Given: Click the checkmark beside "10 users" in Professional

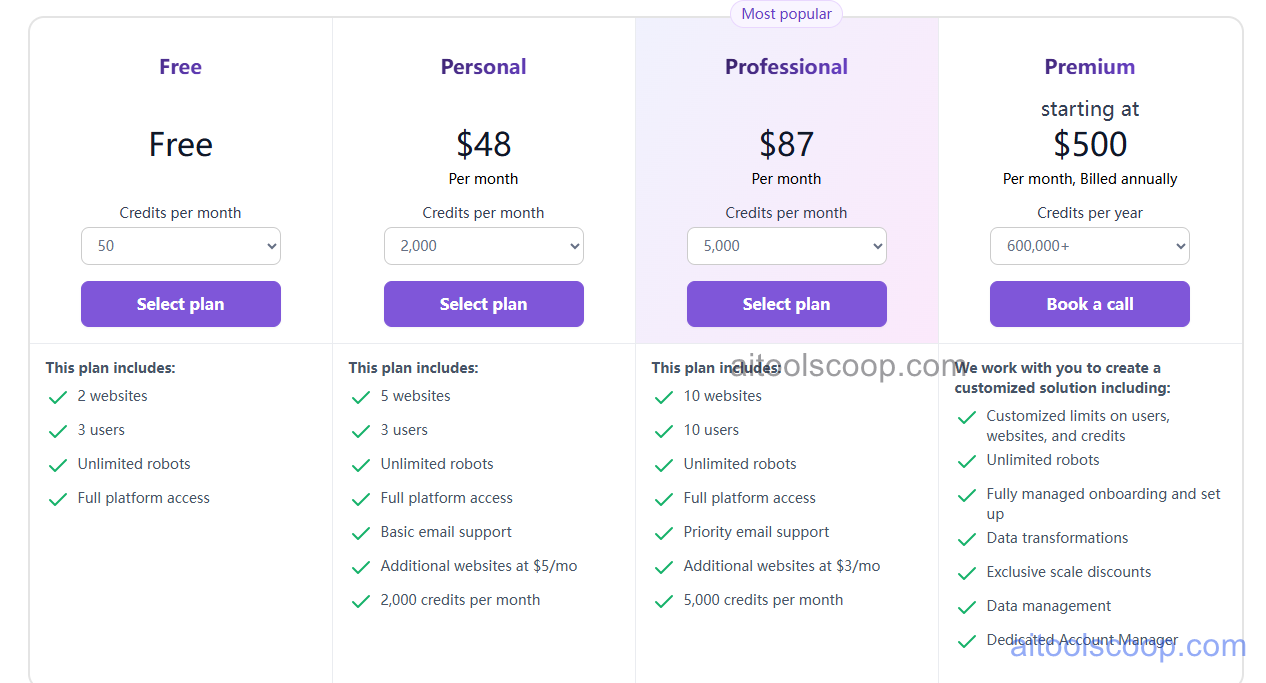Looking at the screenshot, I should pos(663,430).
